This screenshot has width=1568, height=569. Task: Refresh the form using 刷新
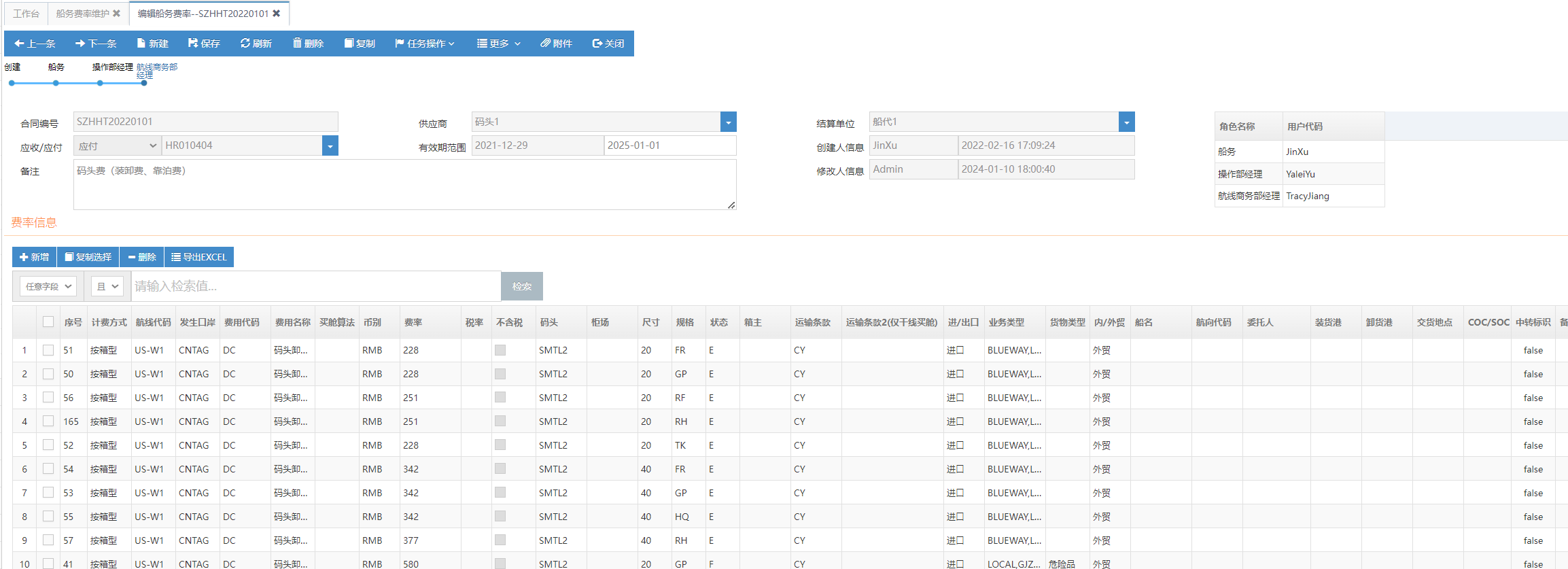tap(256, 44)
